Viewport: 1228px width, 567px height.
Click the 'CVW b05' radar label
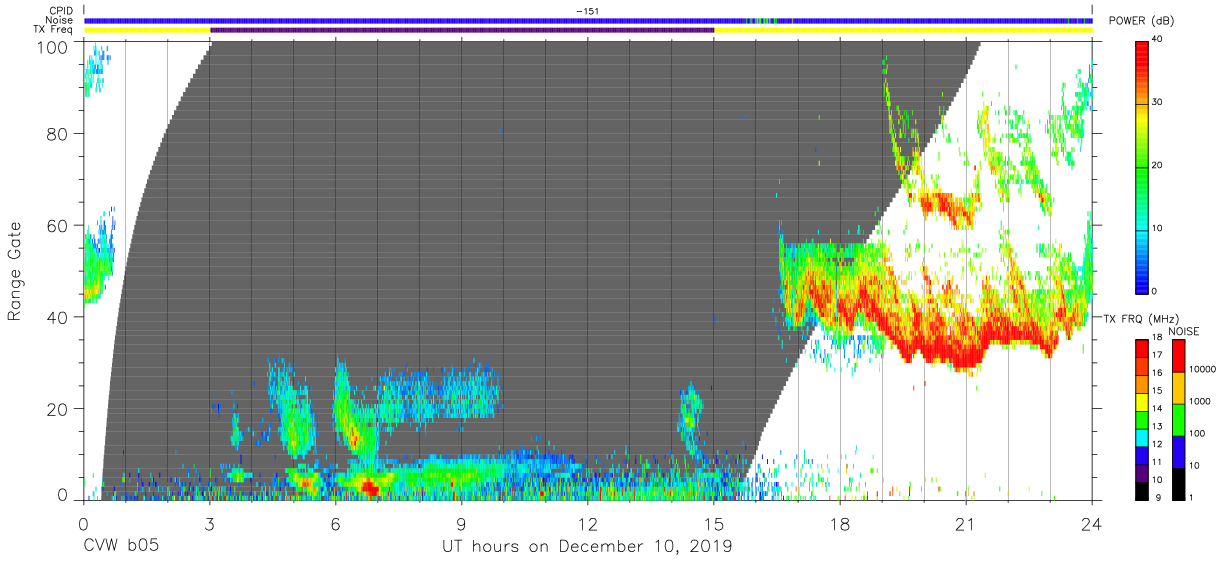121,547
